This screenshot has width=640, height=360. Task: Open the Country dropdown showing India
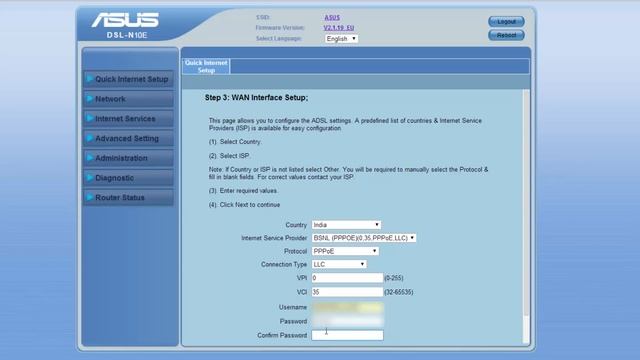[x=347, y=225]
